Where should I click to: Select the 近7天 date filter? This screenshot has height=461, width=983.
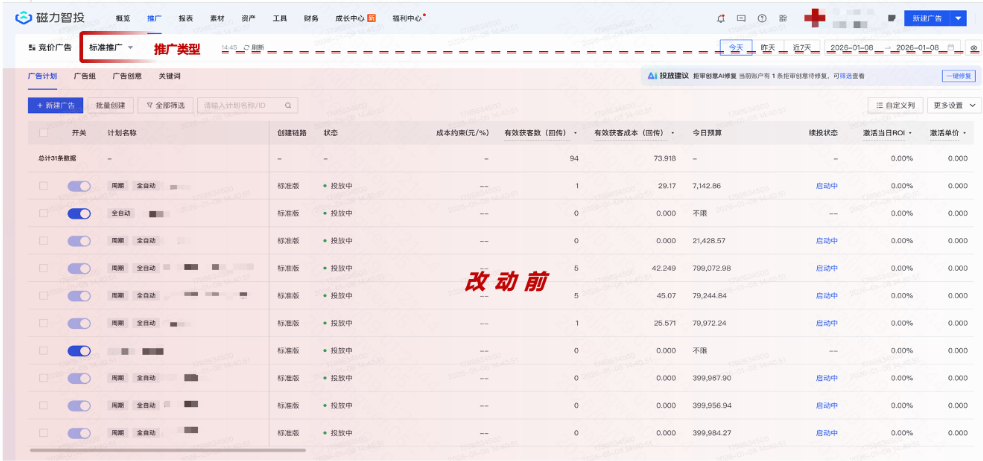(x=802, y=48)
